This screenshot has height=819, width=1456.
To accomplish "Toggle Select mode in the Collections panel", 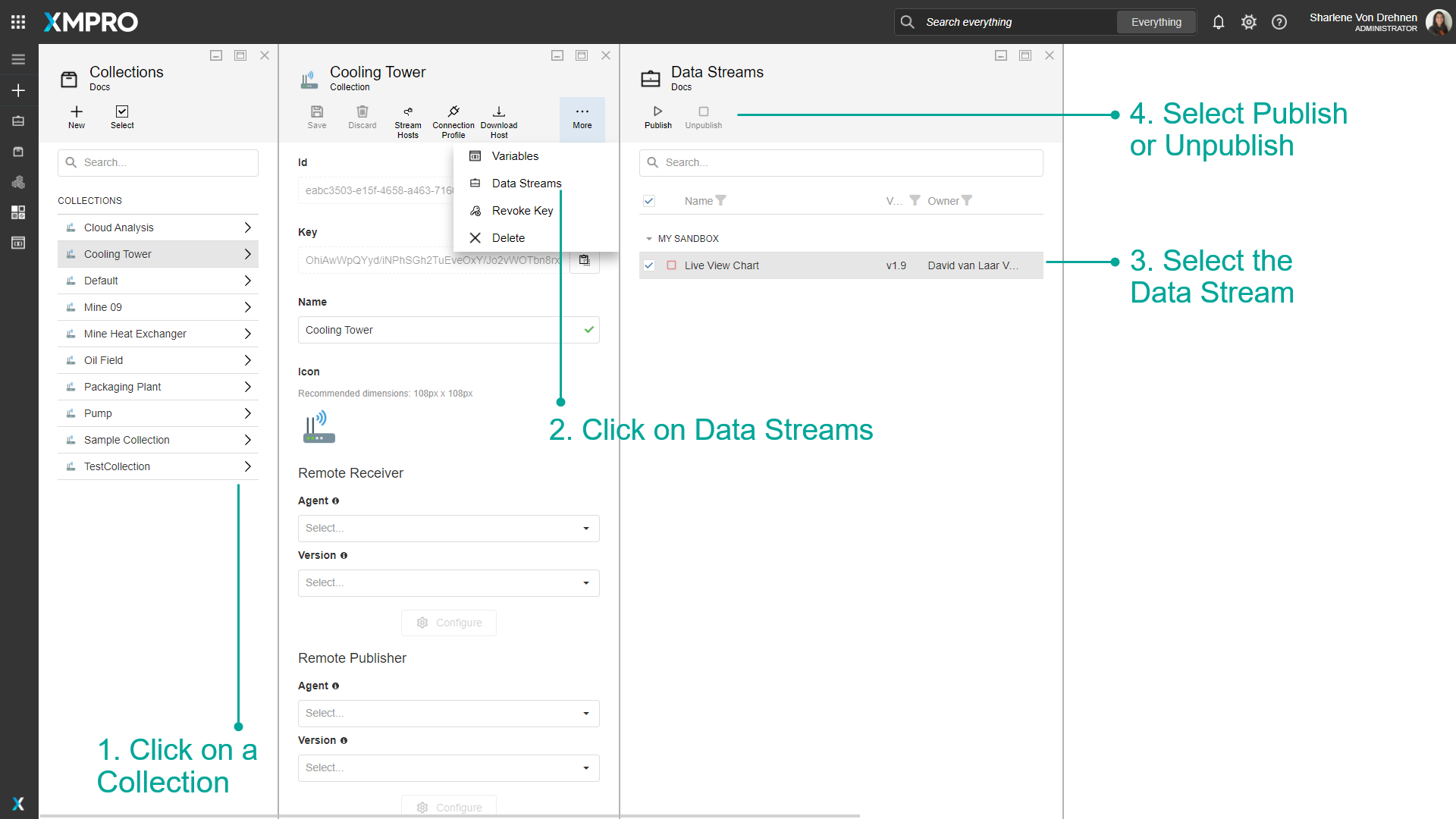I will tap(121, 118).
